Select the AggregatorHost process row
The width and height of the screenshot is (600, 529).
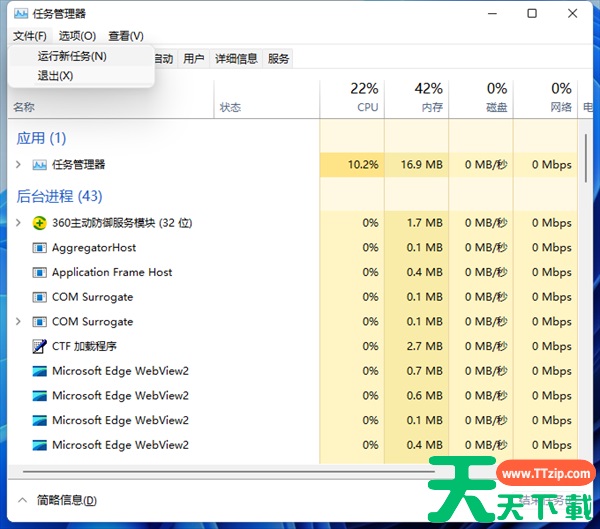[x=292, y=248]
